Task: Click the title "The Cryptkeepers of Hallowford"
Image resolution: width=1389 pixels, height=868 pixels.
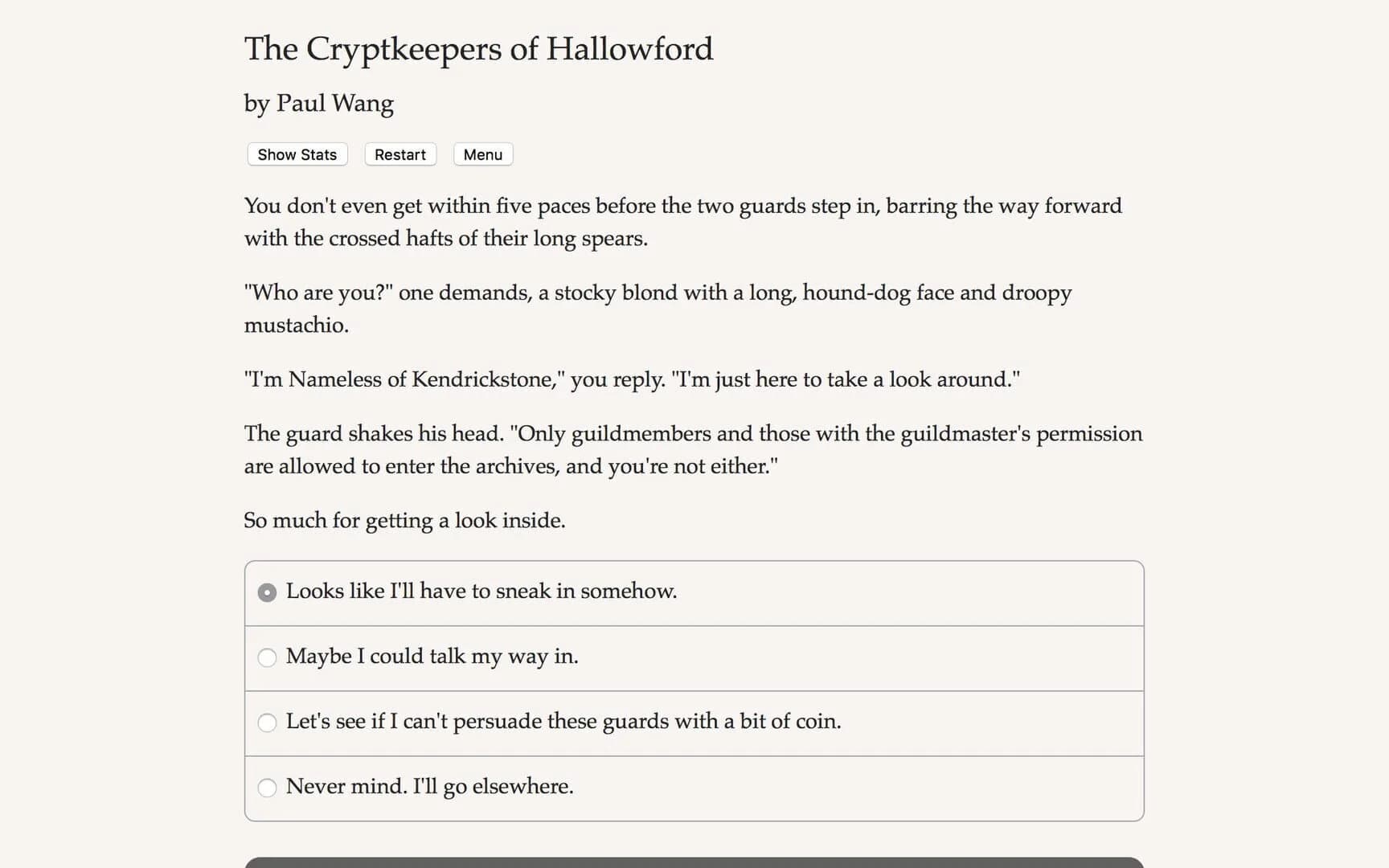Action: (478, 49)
